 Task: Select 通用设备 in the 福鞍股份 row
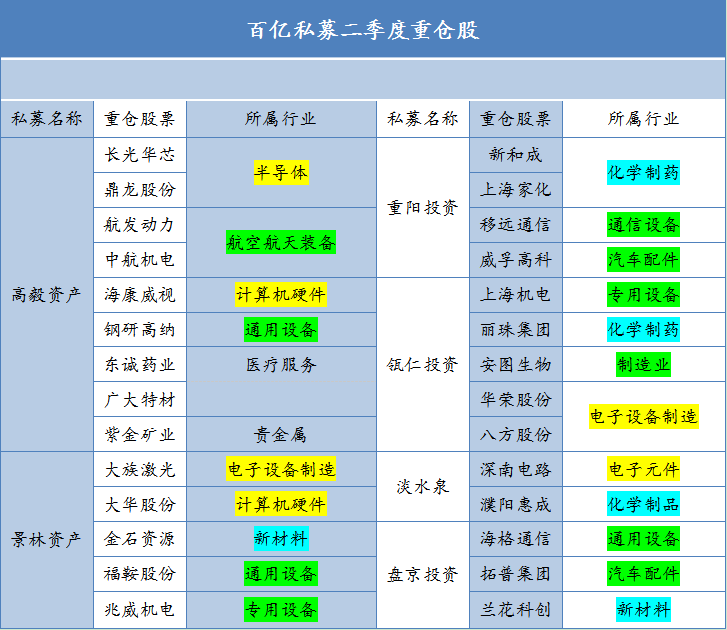(x=281, y=574)
